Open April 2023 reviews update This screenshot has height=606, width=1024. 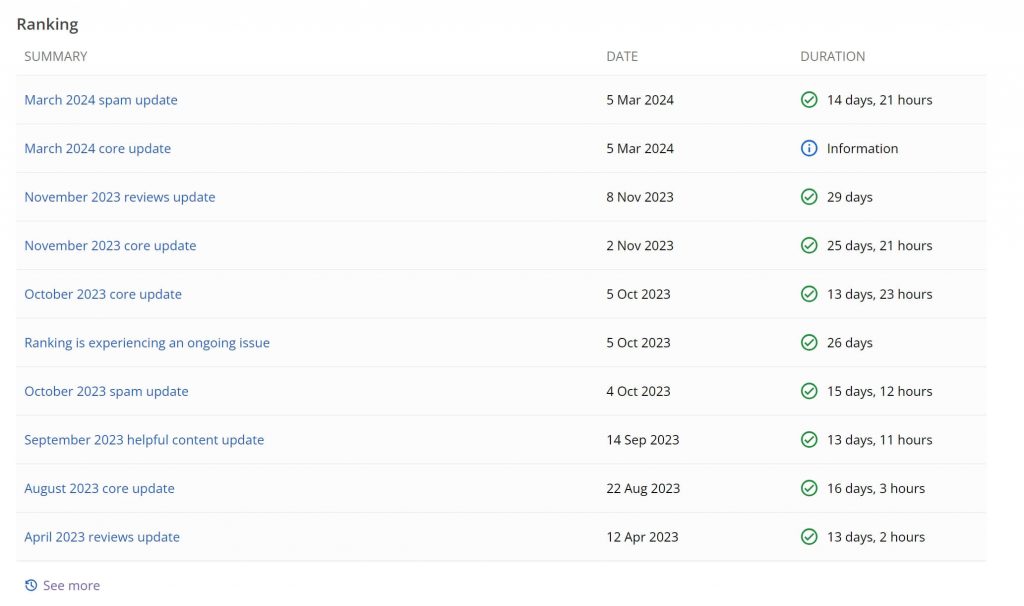[x=102, y=537]
